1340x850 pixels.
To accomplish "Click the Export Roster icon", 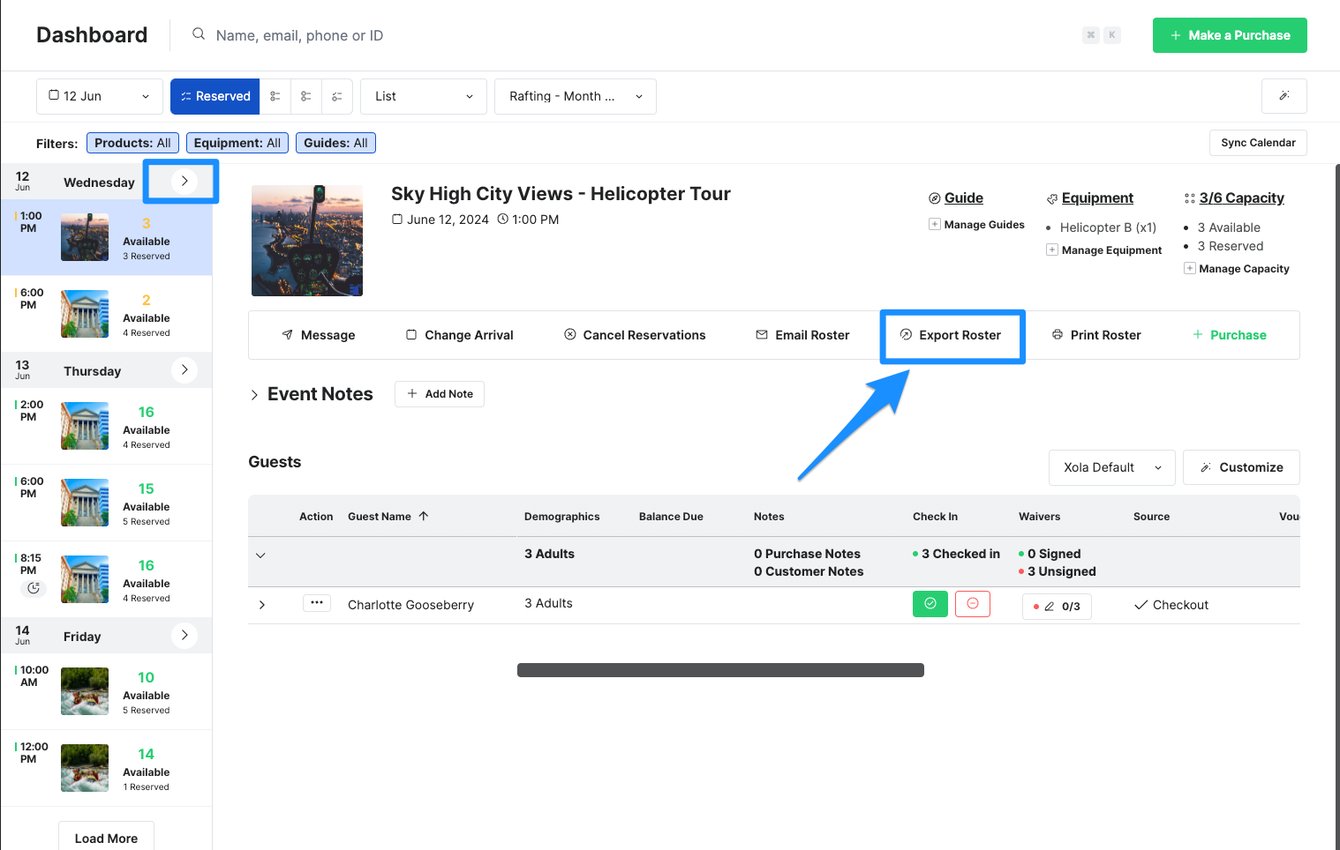I will click(906, 335).
